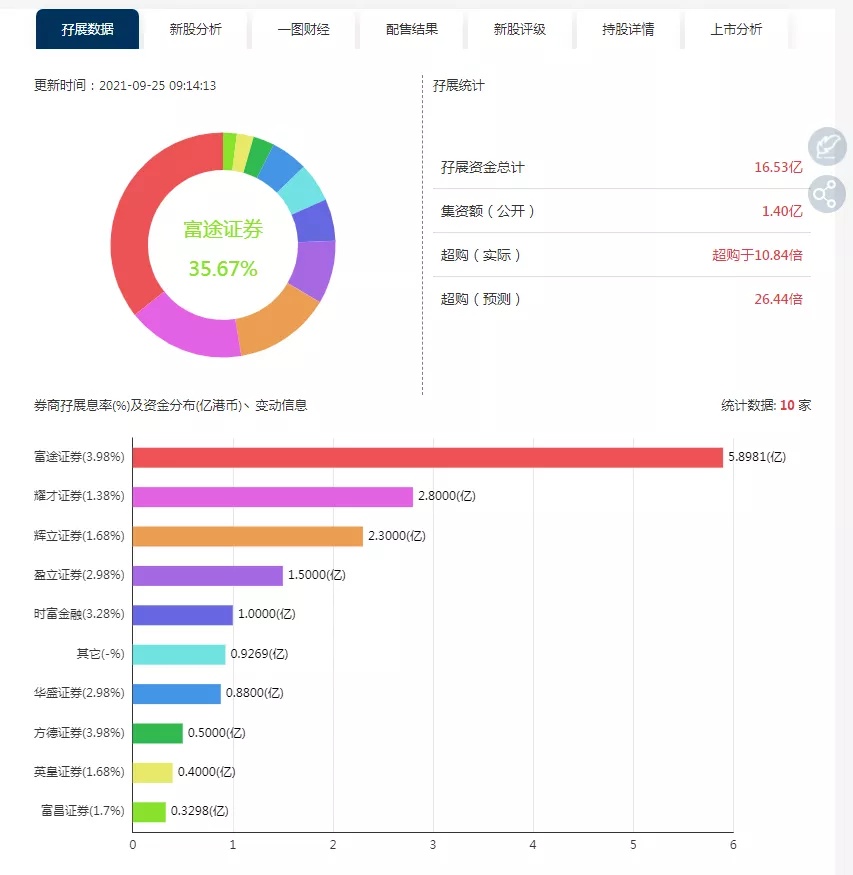Click the label 耀才证券(1.38%)

(79, 496)
